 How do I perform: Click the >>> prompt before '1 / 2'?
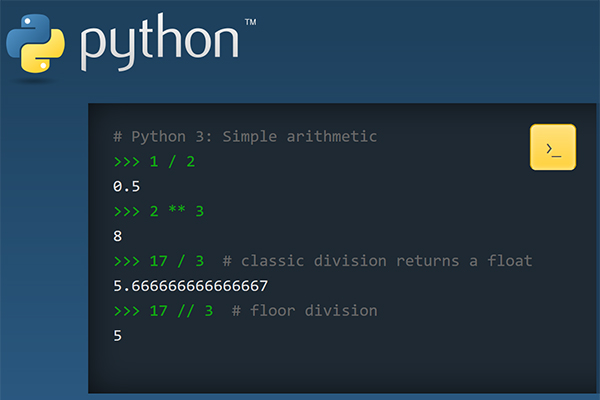(130, 161)
